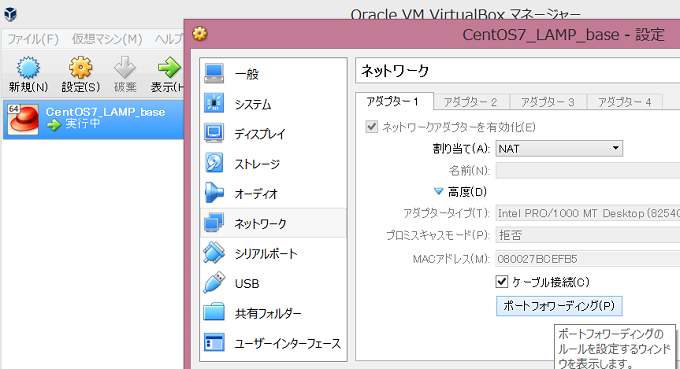The height and width of the screenshot is (369, 680).
Task: Click the 実行中 status text
Action: pos(83,124)
